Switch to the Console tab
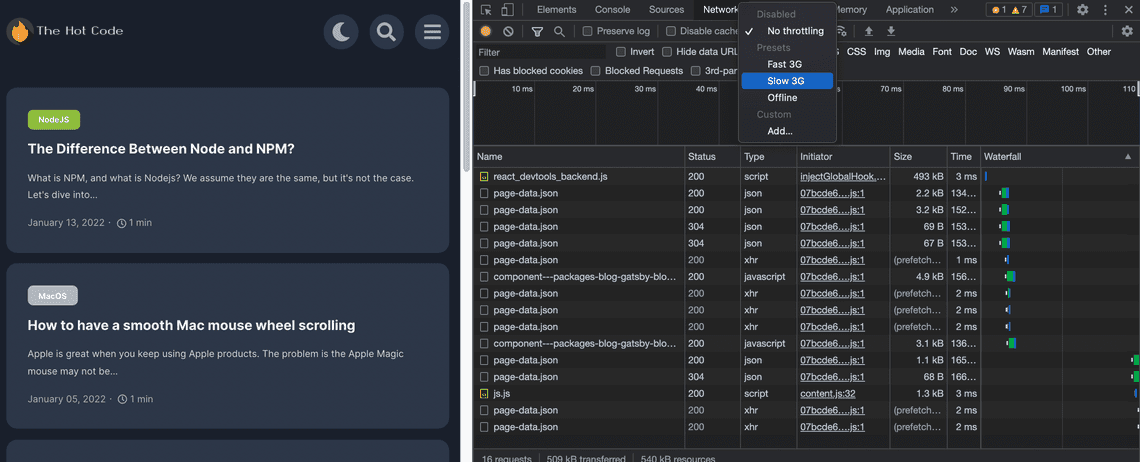This screenshot has height=462, width=1140. tap(613, 9)
